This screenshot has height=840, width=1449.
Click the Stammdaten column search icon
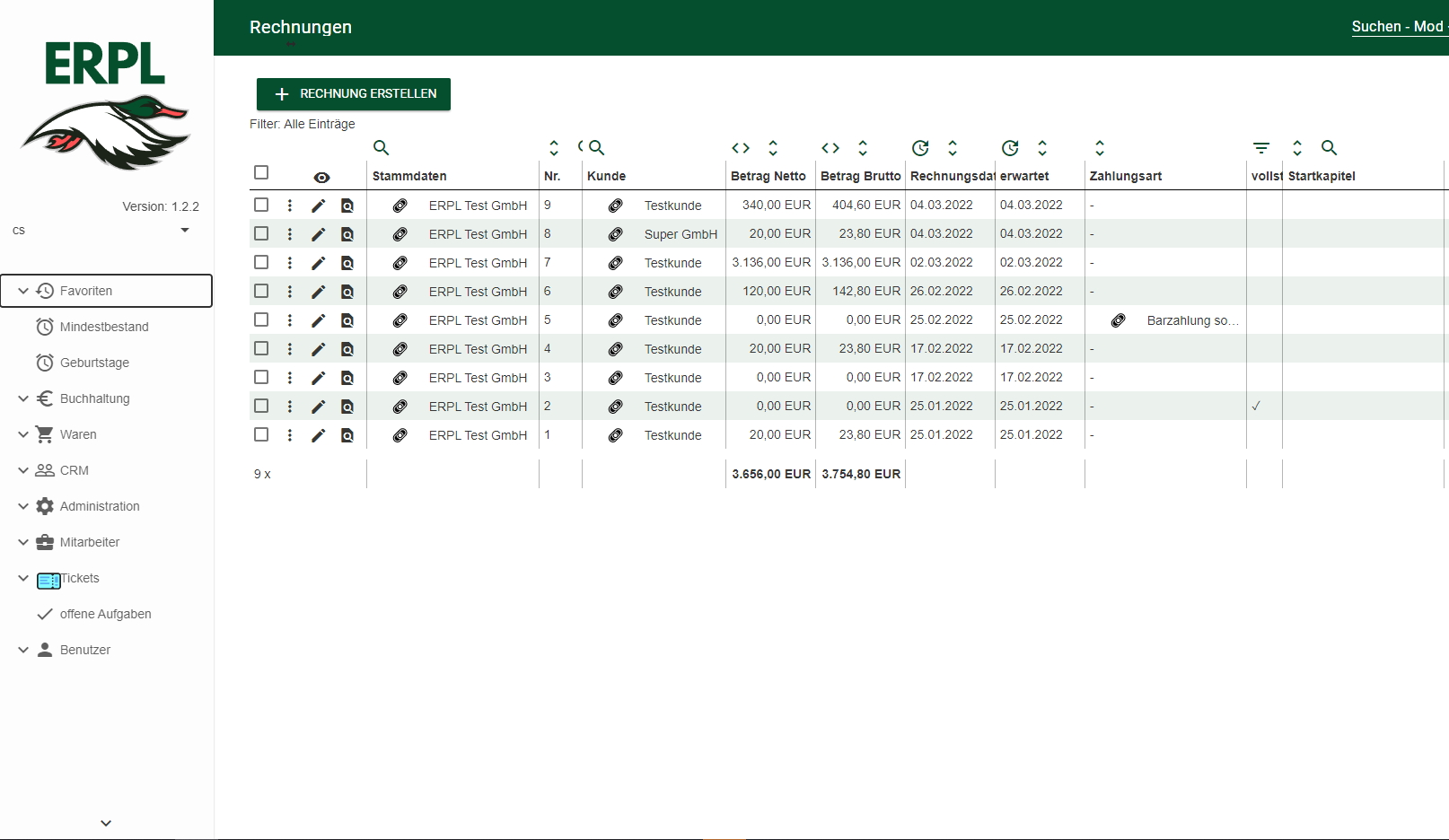tap(381, 148)
